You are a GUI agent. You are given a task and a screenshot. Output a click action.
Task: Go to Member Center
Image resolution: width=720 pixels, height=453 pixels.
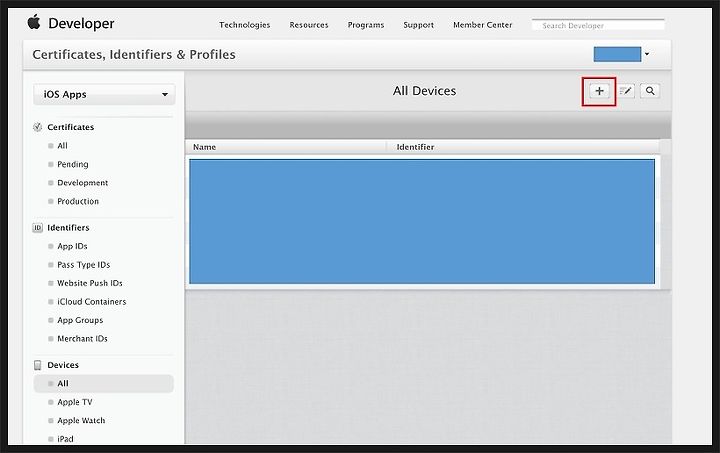tap(483, 25)
